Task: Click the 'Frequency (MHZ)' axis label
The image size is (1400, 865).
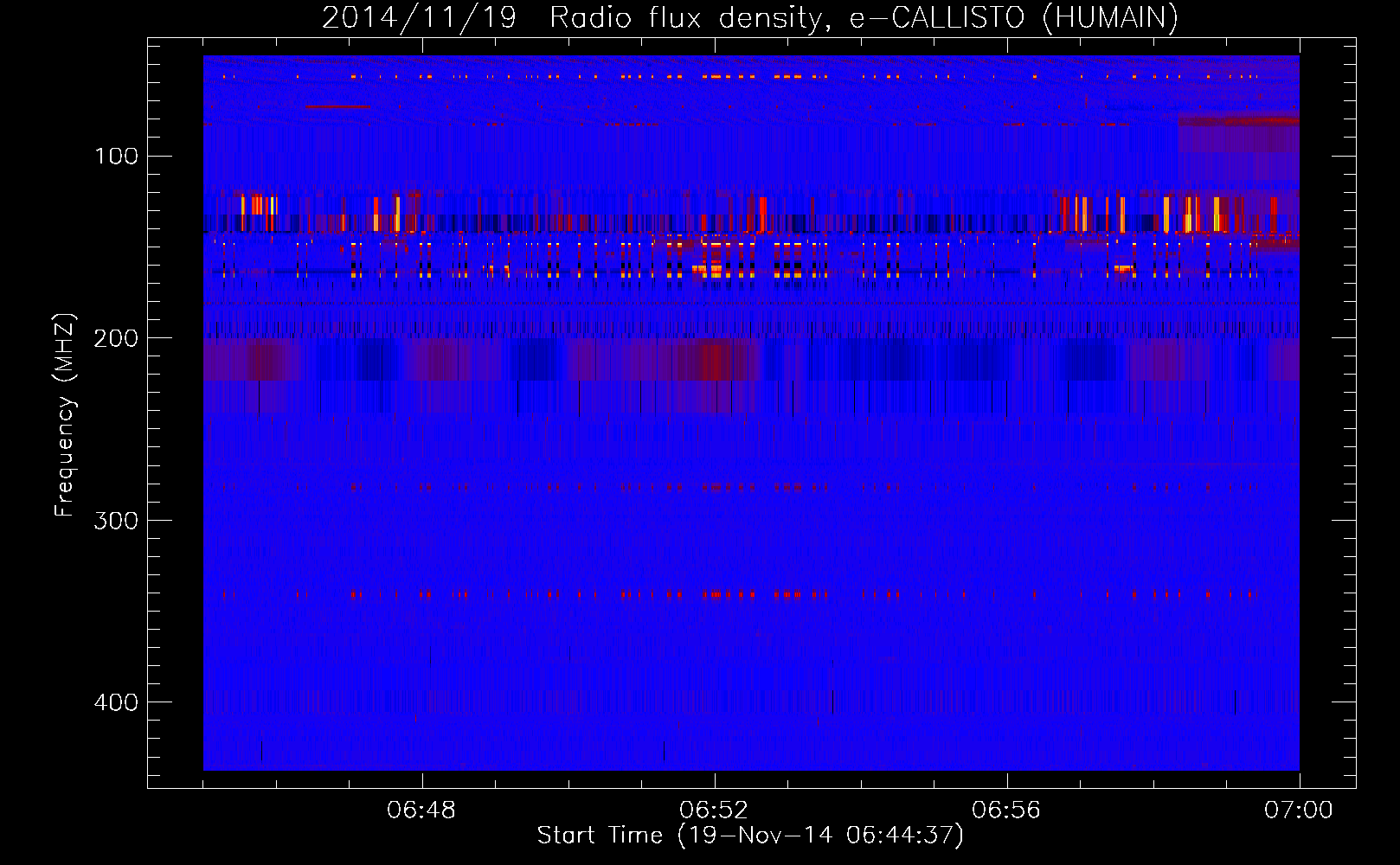Action: click(x=65, y=415)
